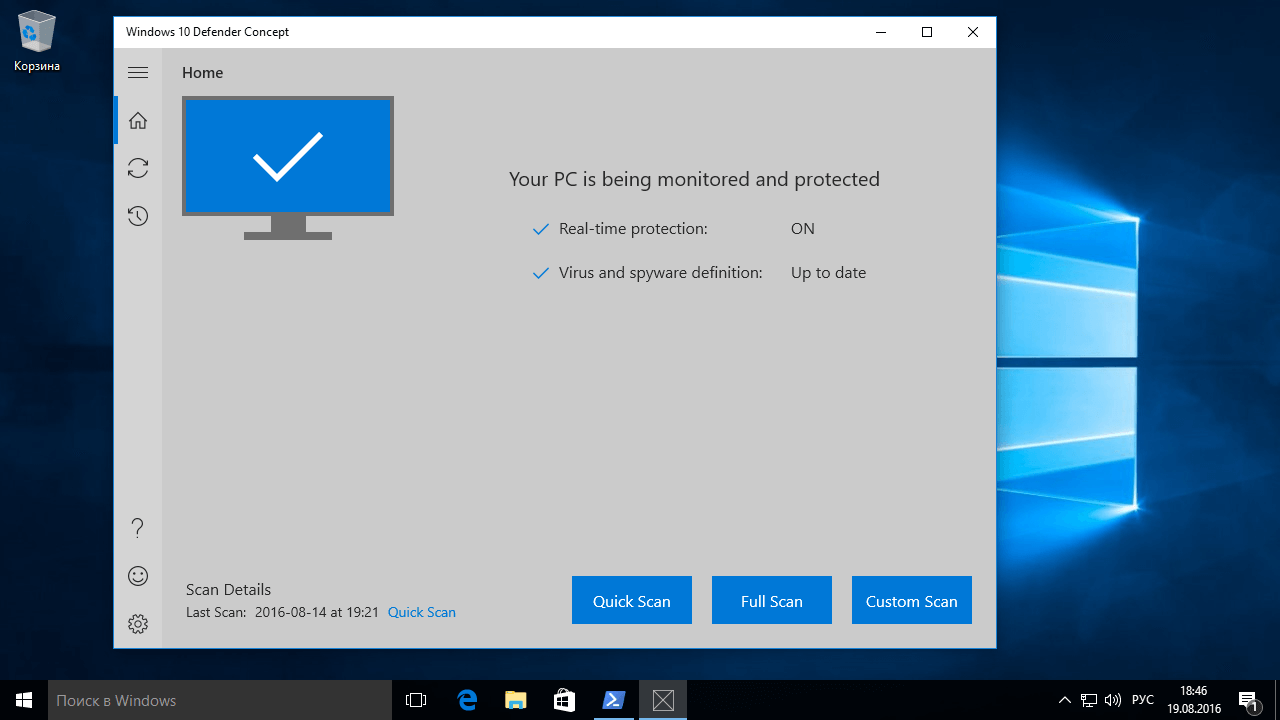The height and width of the screenshot is (720, 1280).
Task: Click the Custom Scan button
Action: click(x=911, y=600)
